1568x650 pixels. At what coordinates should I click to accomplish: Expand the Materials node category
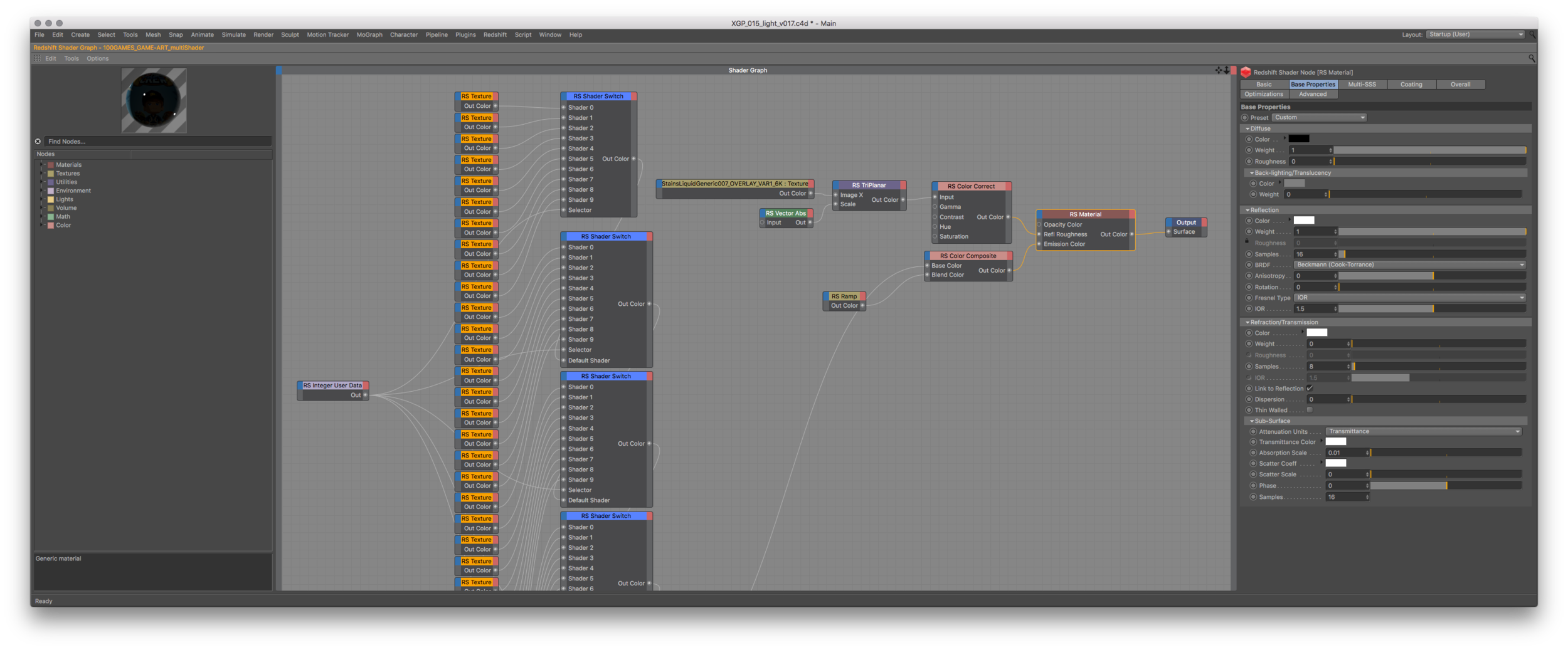pyautogui.click(x=43, y=165)
